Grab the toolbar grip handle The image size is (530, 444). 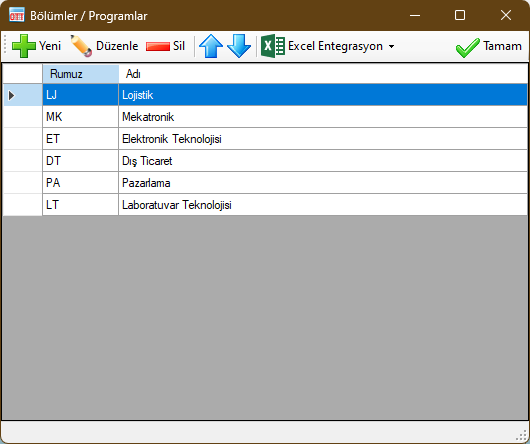click(5, 46)
